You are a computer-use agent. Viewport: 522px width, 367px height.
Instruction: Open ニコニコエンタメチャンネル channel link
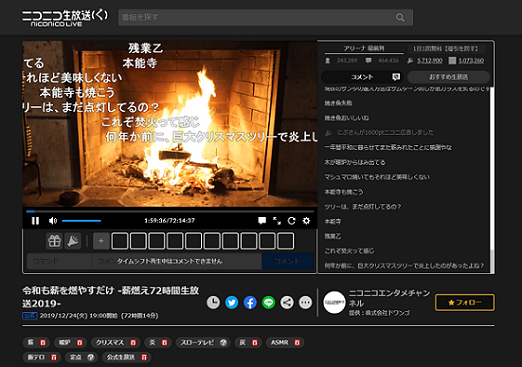coord(389,298)
